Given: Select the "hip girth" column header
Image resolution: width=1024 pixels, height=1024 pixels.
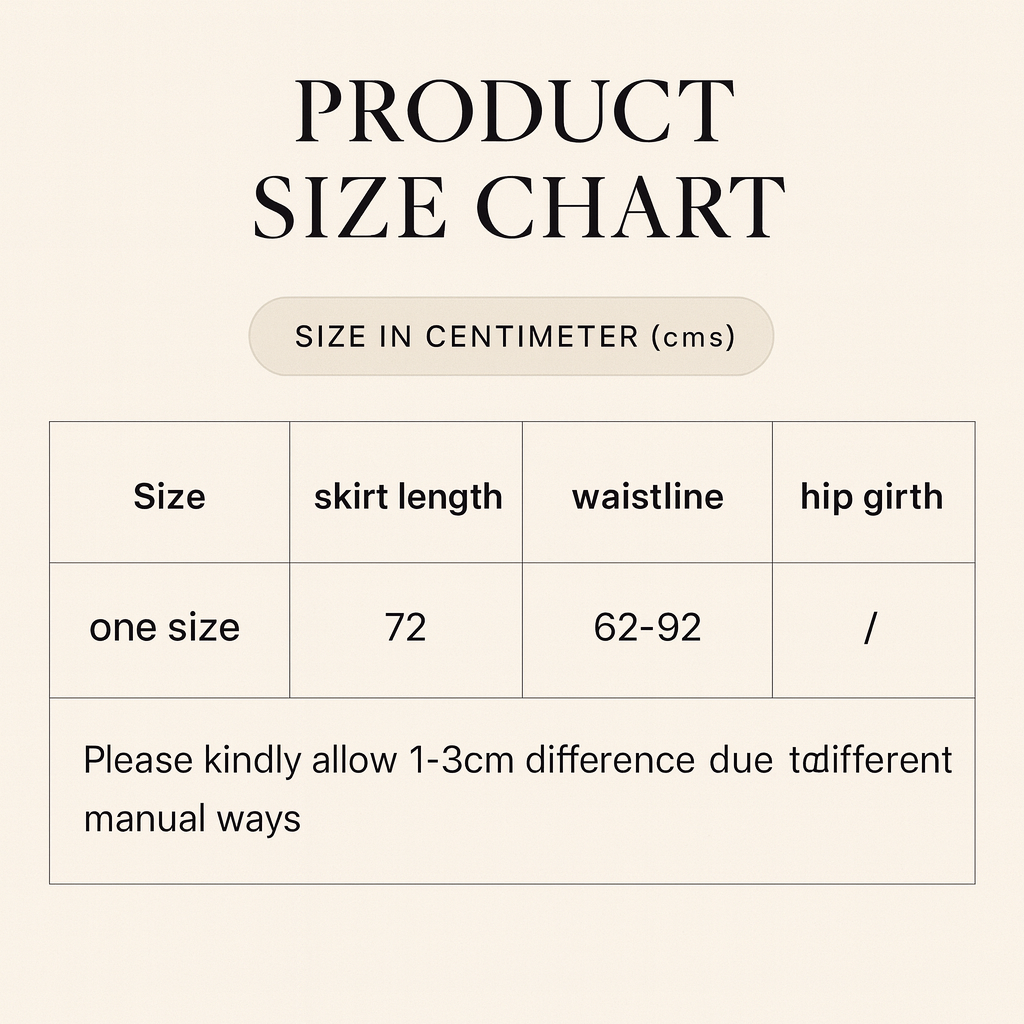Looking at the screenshot, I should tap(871, 496).
